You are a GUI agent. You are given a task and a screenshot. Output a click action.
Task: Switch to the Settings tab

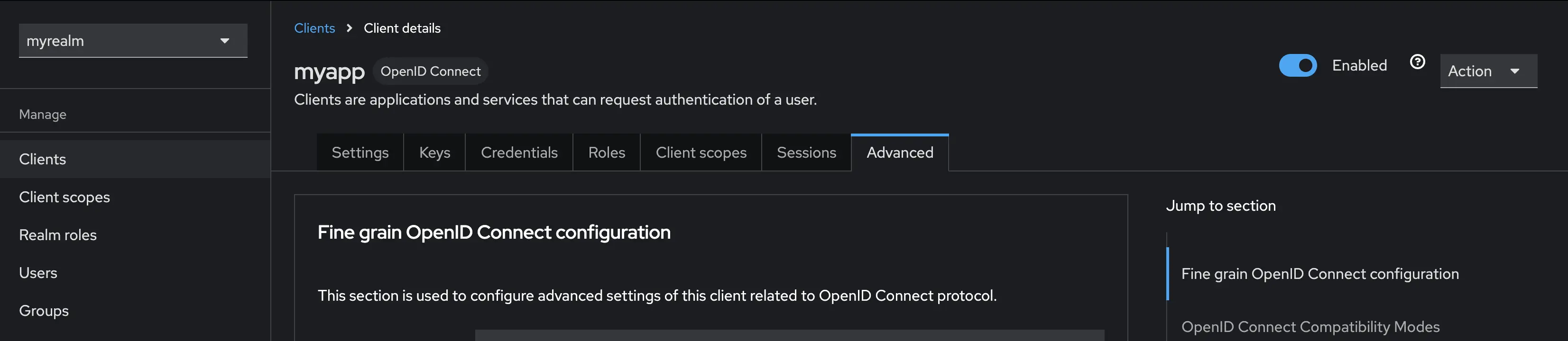coord(360,153)
